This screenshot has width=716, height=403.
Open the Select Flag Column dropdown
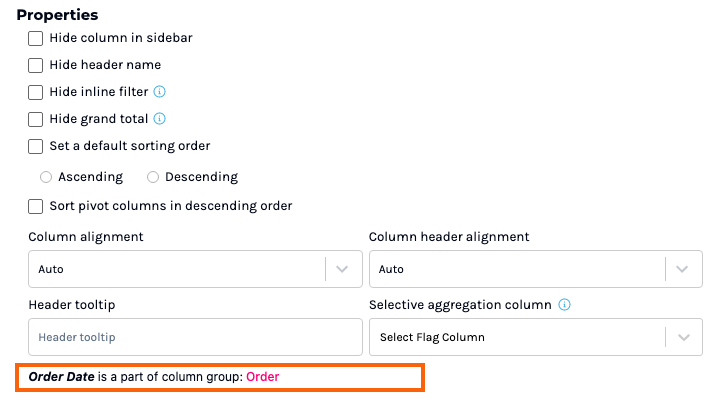[682, 337]
